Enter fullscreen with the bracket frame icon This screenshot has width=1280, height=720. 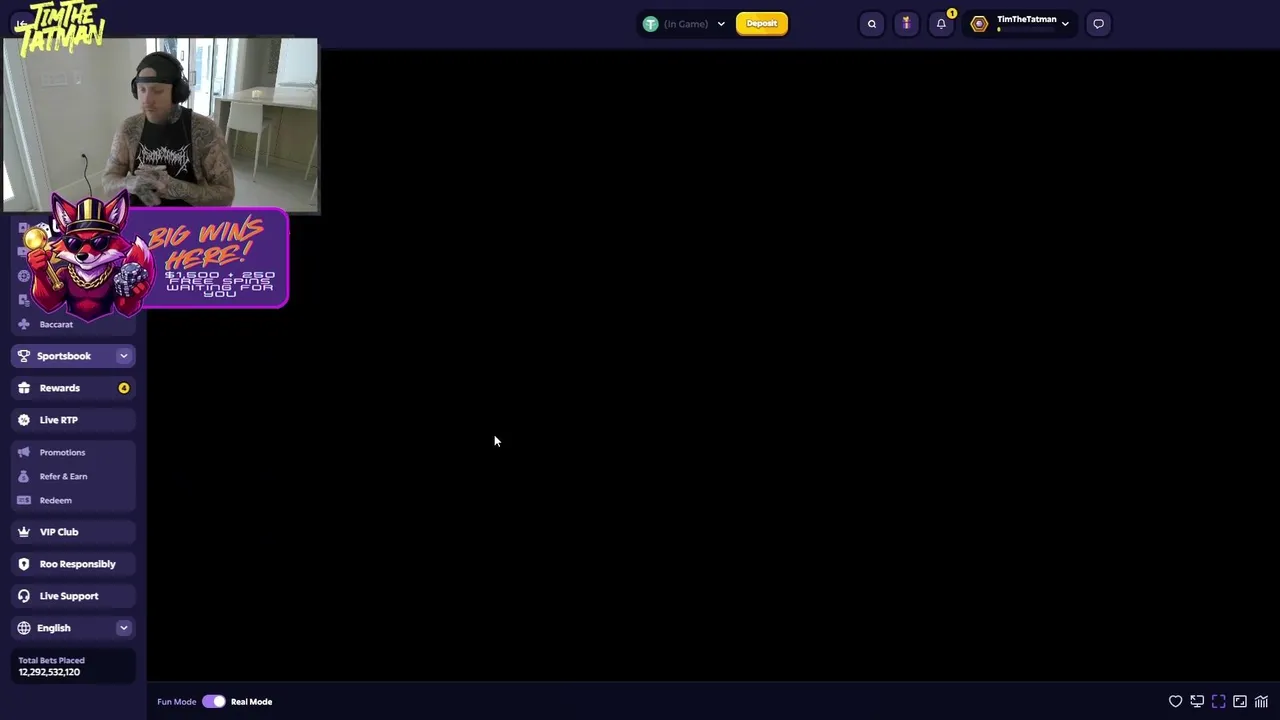point(1218,702)
